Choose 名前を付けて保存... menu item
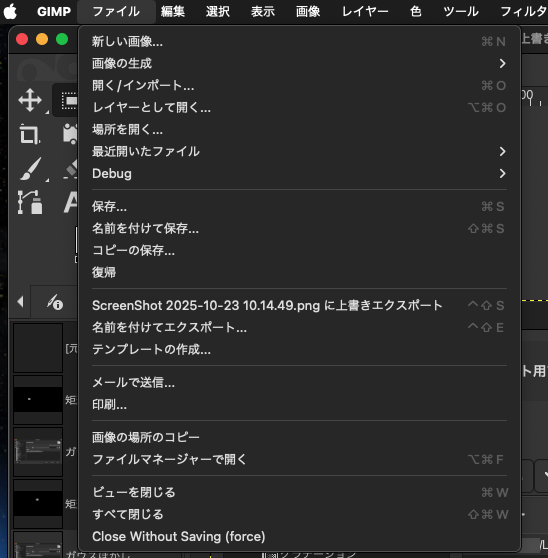This screenshot has width=548, height=558. (x=300, y=228)
